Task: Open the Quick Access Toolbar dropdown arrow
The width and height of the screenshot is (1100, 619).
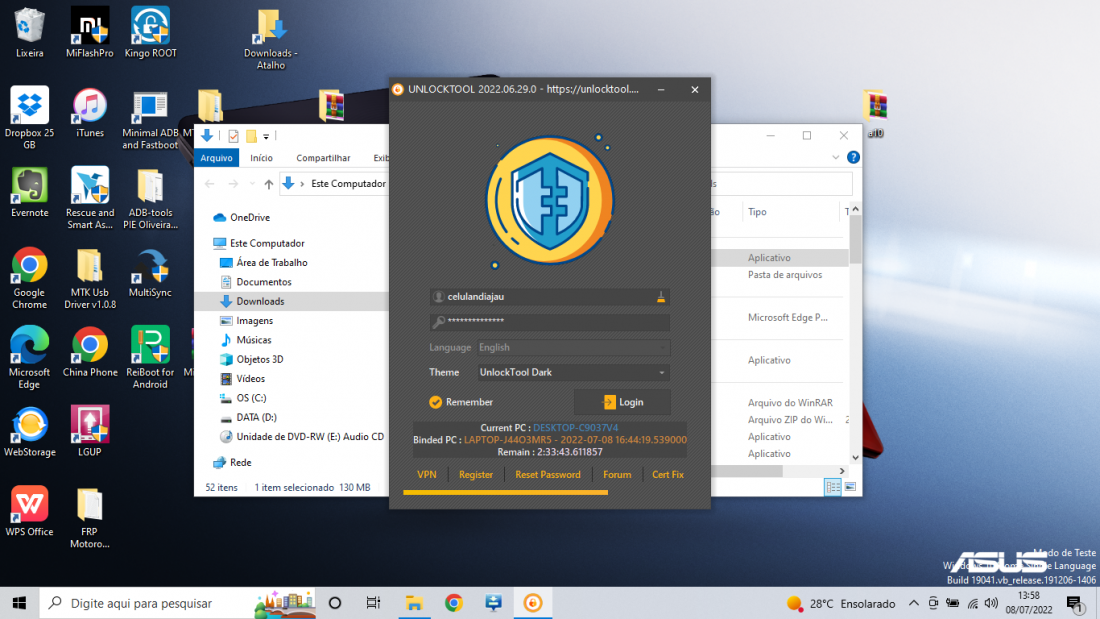Action: tap(266, 137)
